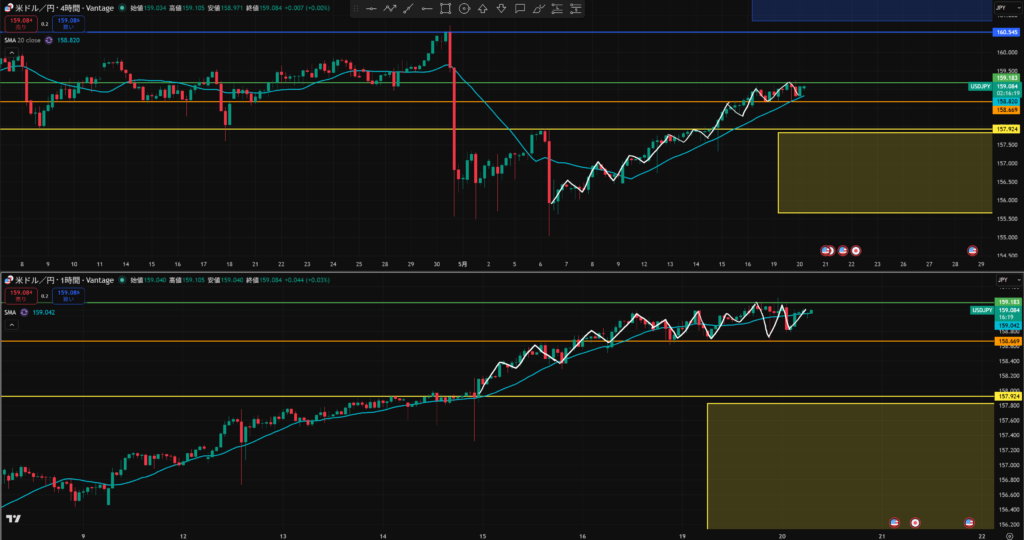Open the JPY currency dropdown on lower chart
The height and width of the screenshot is (540, 1024).
(x=1007, y=280)
